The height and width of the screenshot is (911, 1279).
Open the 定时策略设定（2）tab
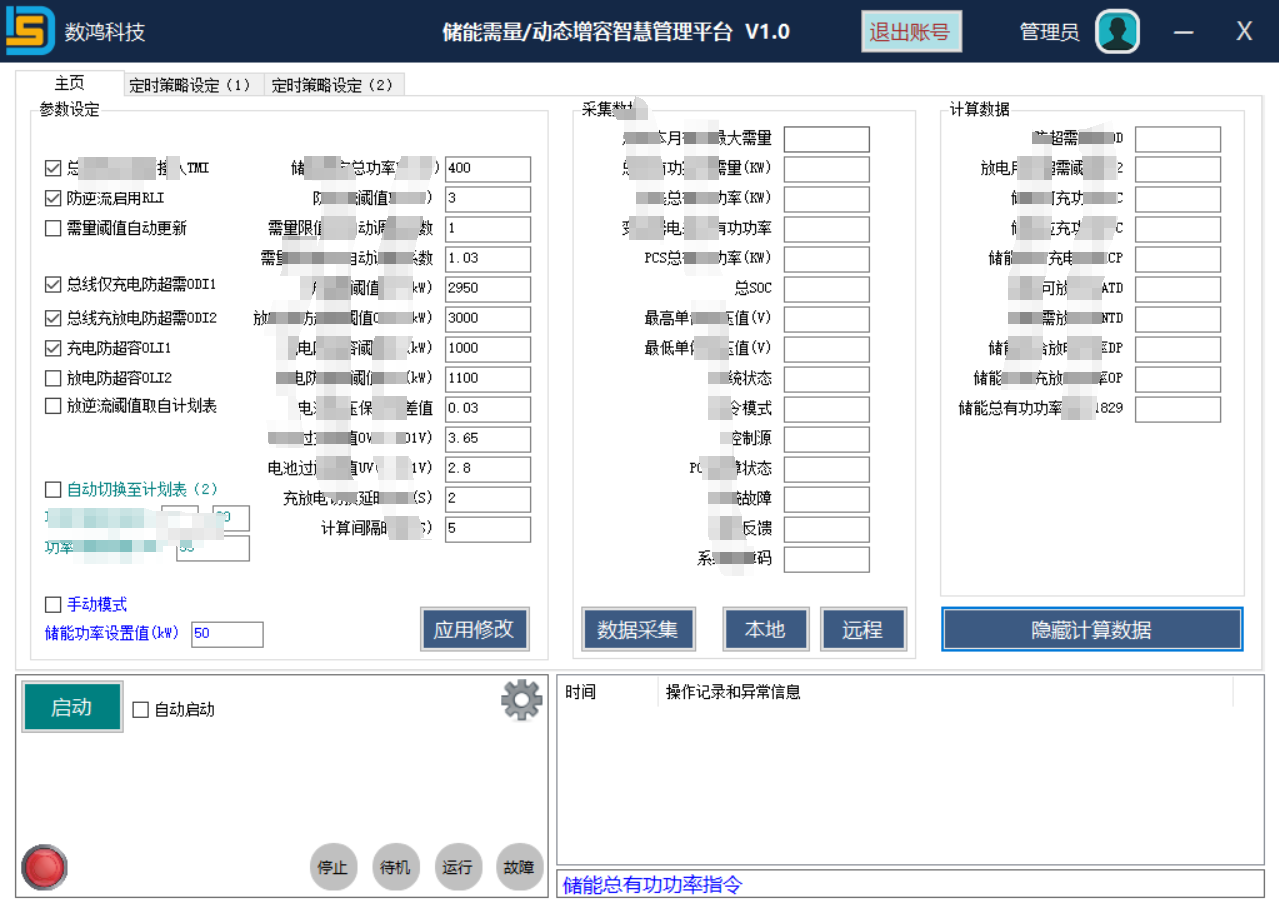(x=333, y=86)
